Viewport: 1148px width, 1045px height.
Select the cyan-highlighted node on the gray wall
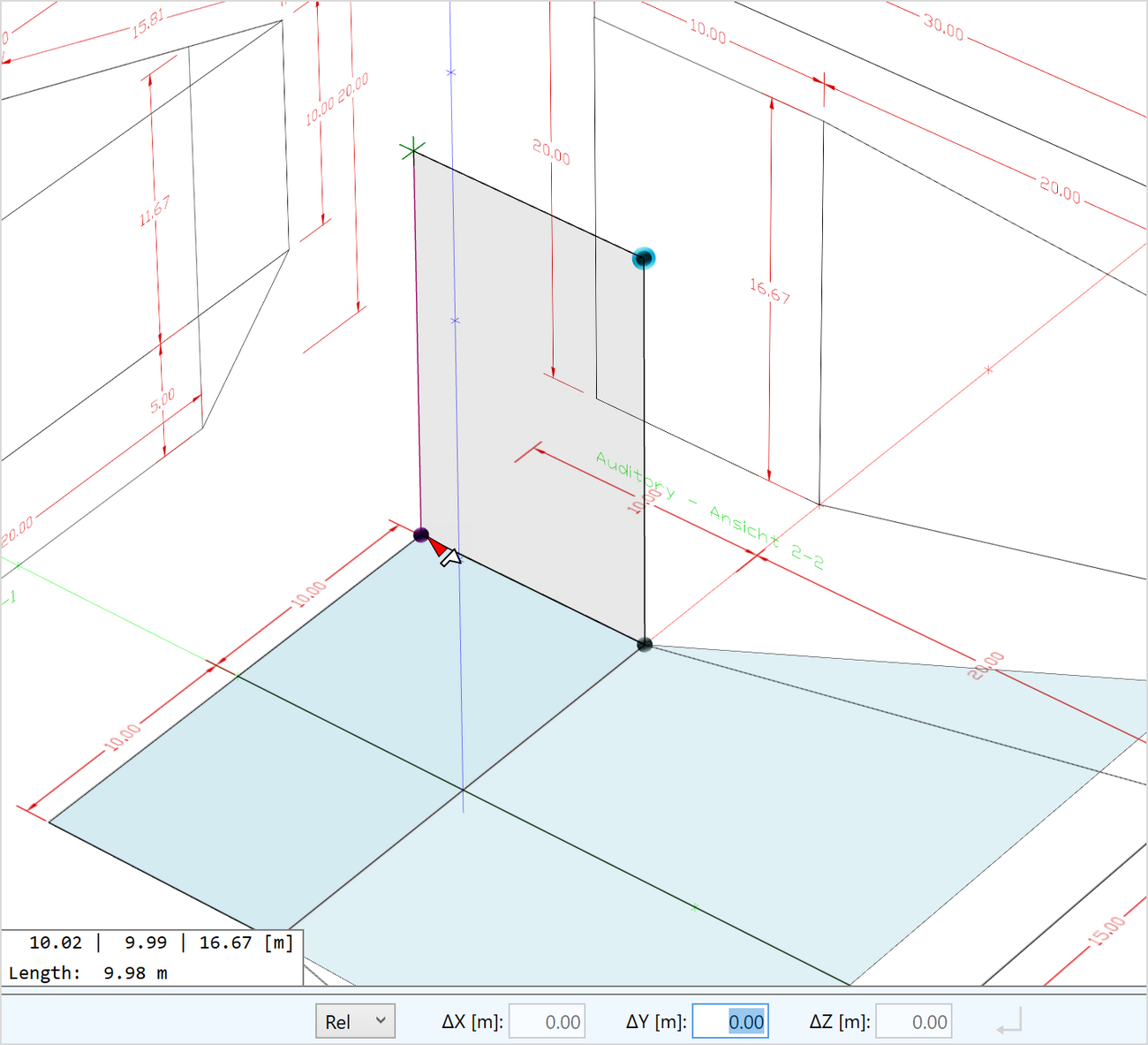pos(644,258)
